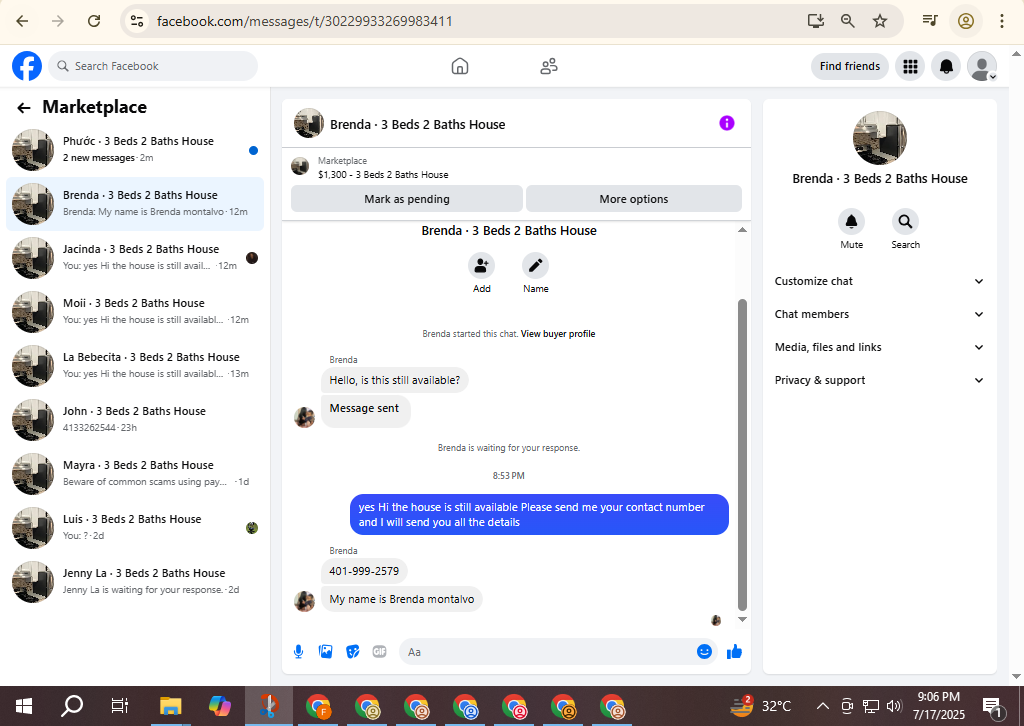Focus the Search Facebook field
This screenshot has height=726, width=1024.
(153, 66)
